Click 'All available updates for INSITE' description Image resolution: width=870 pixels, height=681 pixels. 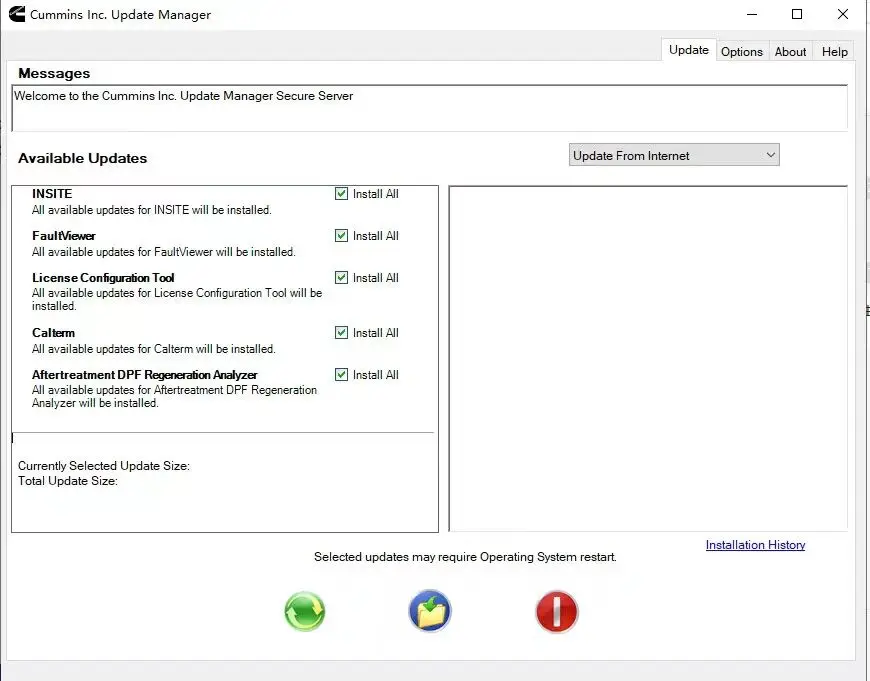(x=151, y=210)
